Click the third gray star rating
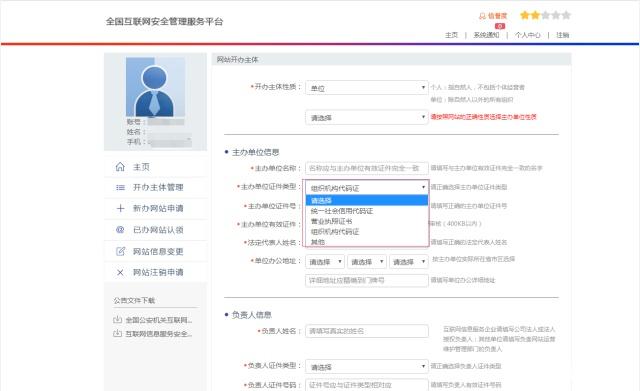This screenshot has width=640, height=391. point(545,16)
